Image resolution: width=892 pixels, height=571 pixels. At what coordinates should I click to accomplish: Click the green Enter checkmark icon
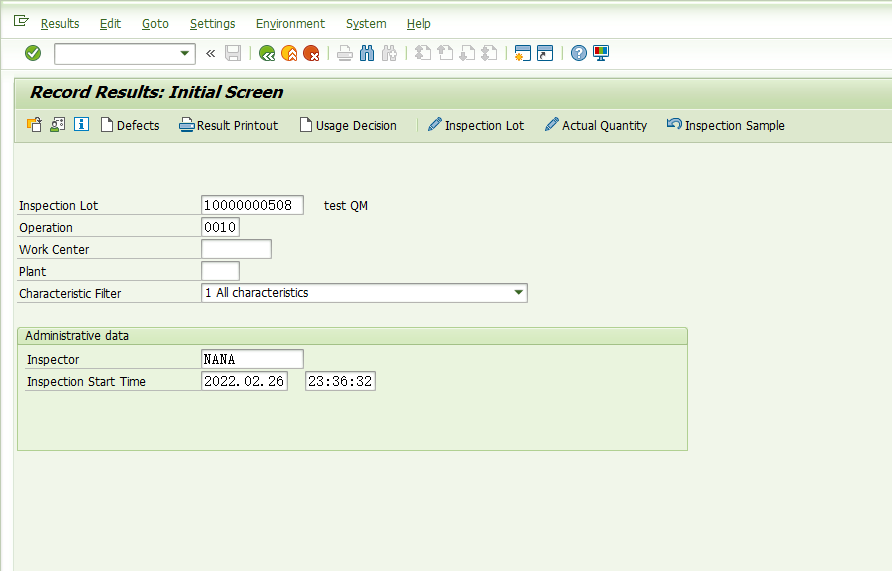pyautogui.click(x=33, y=53)
